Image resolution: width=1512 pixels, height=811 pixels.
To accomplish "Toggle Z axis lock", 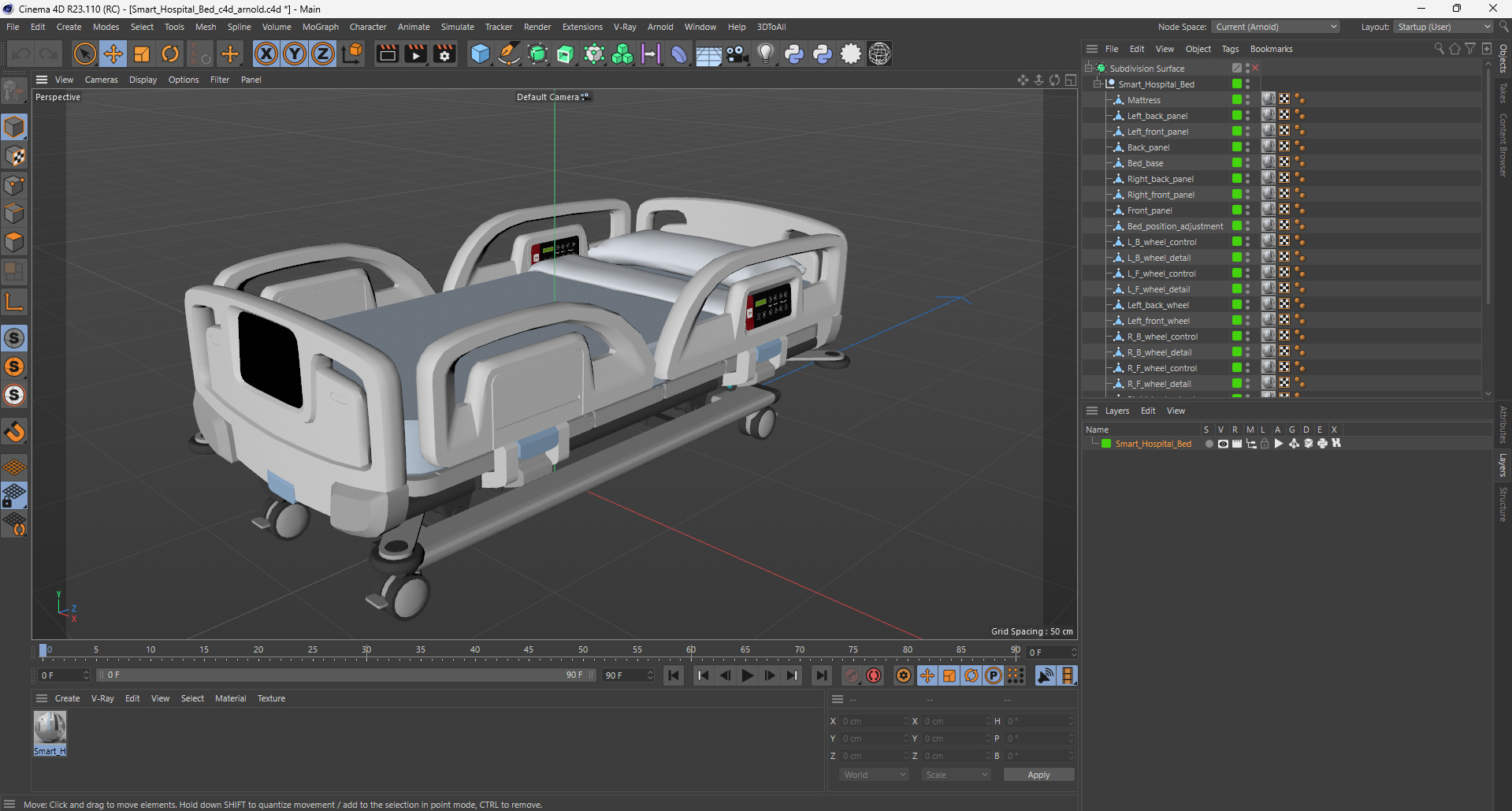I will pos(323,54).
